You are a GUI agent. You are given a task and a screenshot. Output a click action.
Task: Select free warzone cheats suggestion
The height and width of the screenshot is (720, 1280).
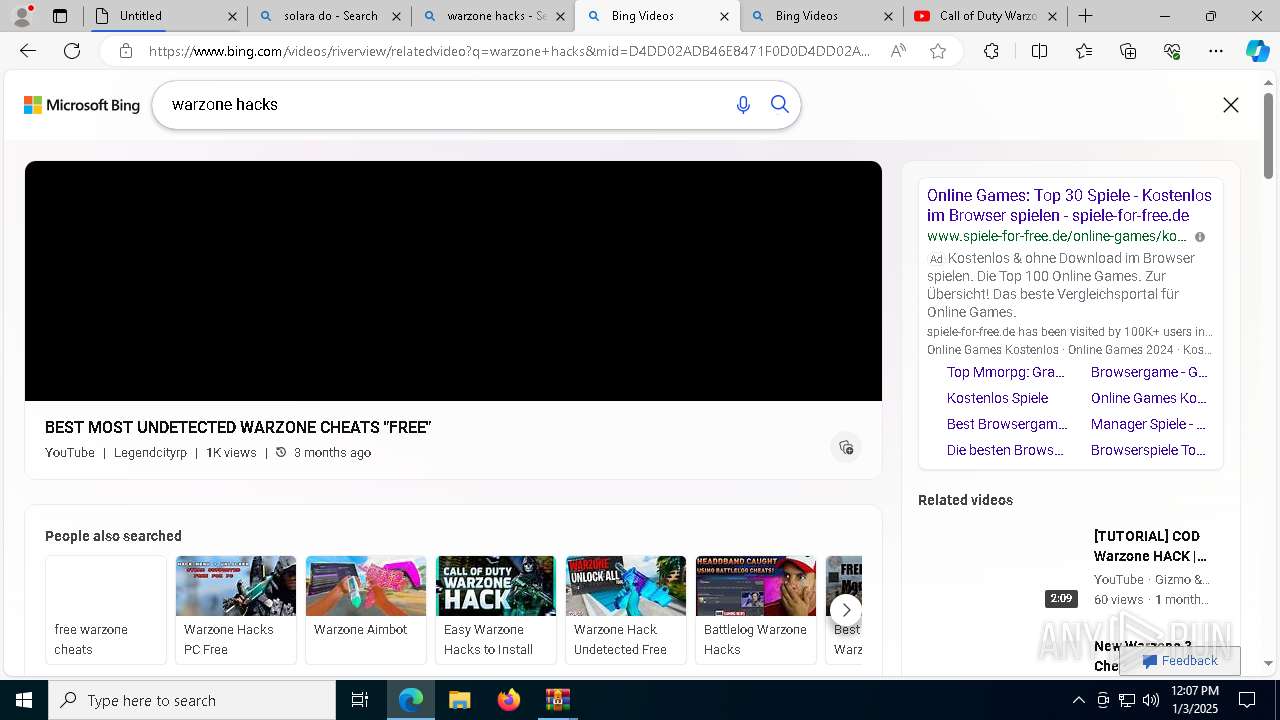tap(106, 610)
